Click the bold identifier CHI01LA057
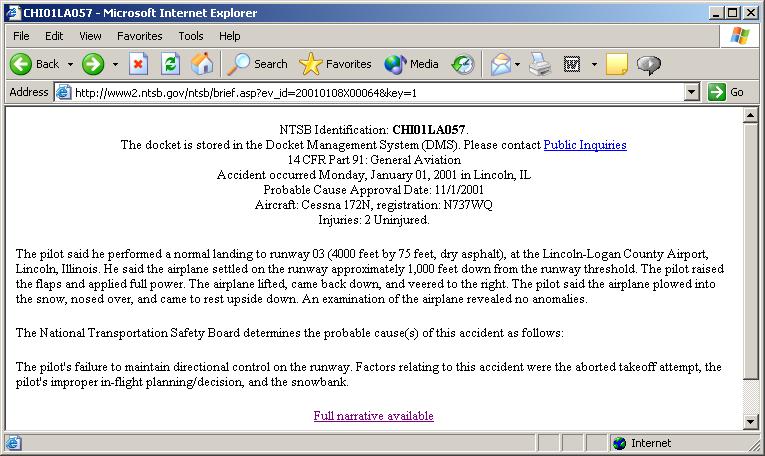 tap(429, 130)
